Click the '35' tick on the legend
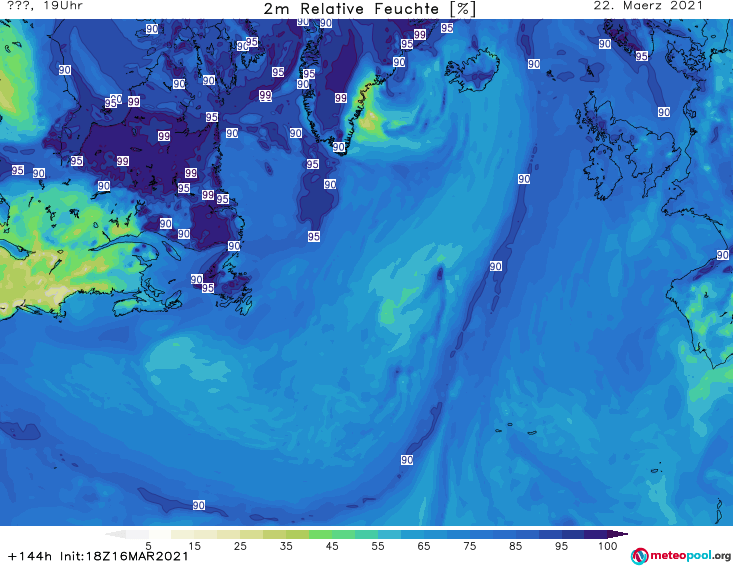This screenshot has height=566, width=733. coord(286,546)
